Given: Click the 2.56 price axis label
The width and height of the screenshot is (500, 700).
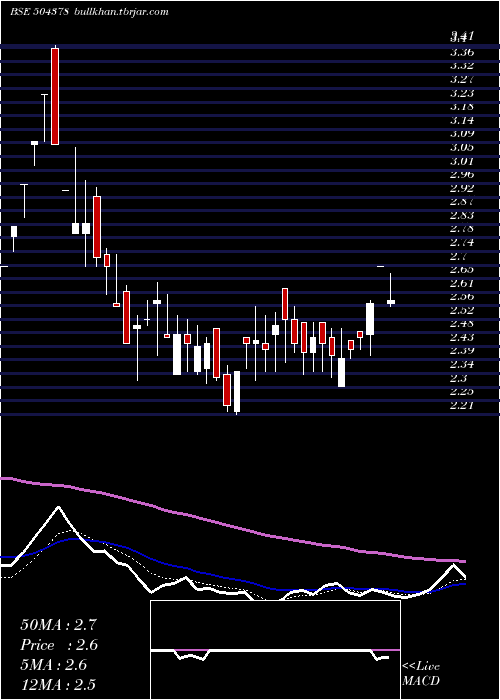Looking at the screenshot, I should click(462, 296).
